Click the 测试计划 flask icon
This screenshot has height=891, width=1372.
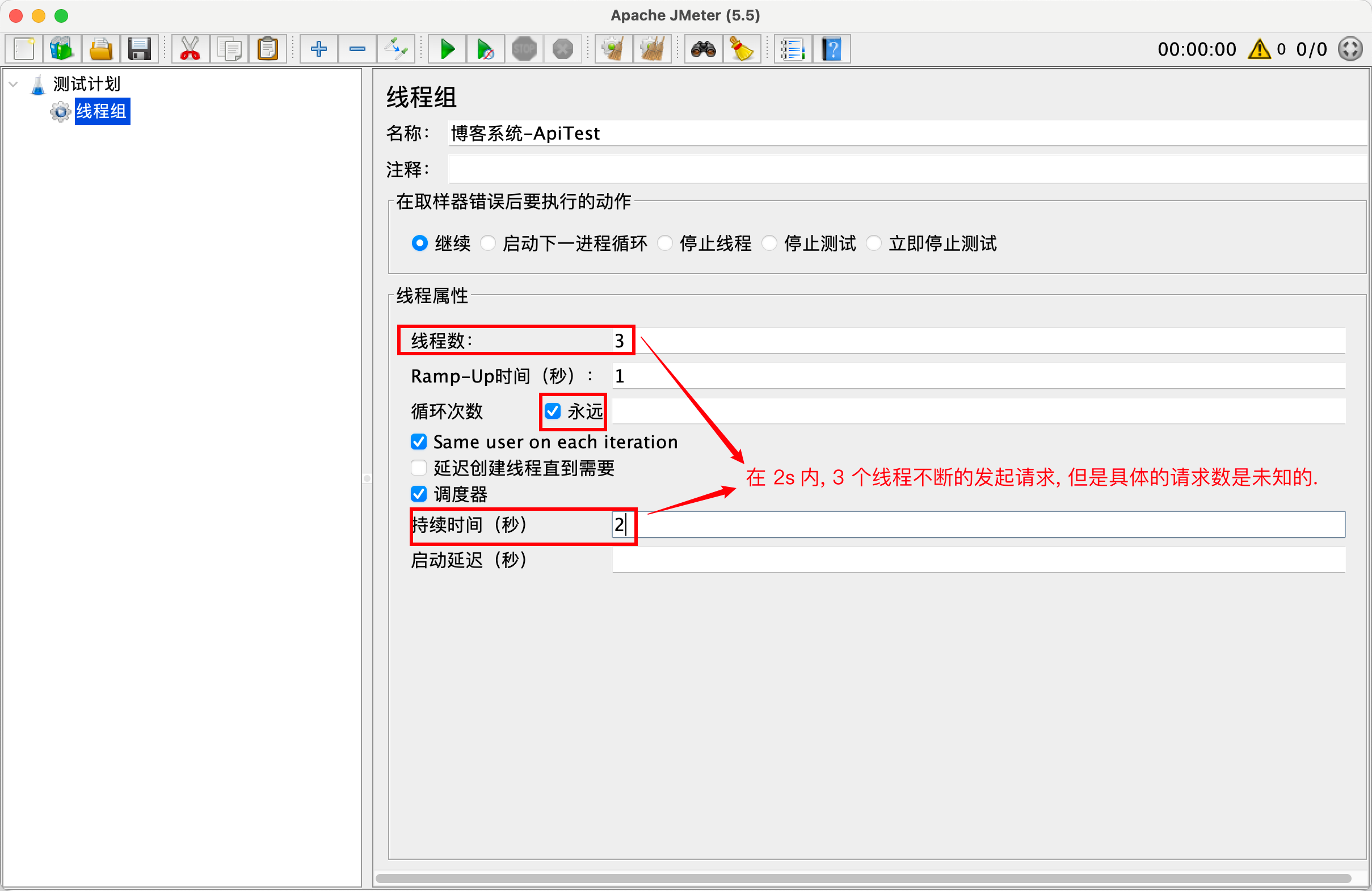click(x=38, y=84)
